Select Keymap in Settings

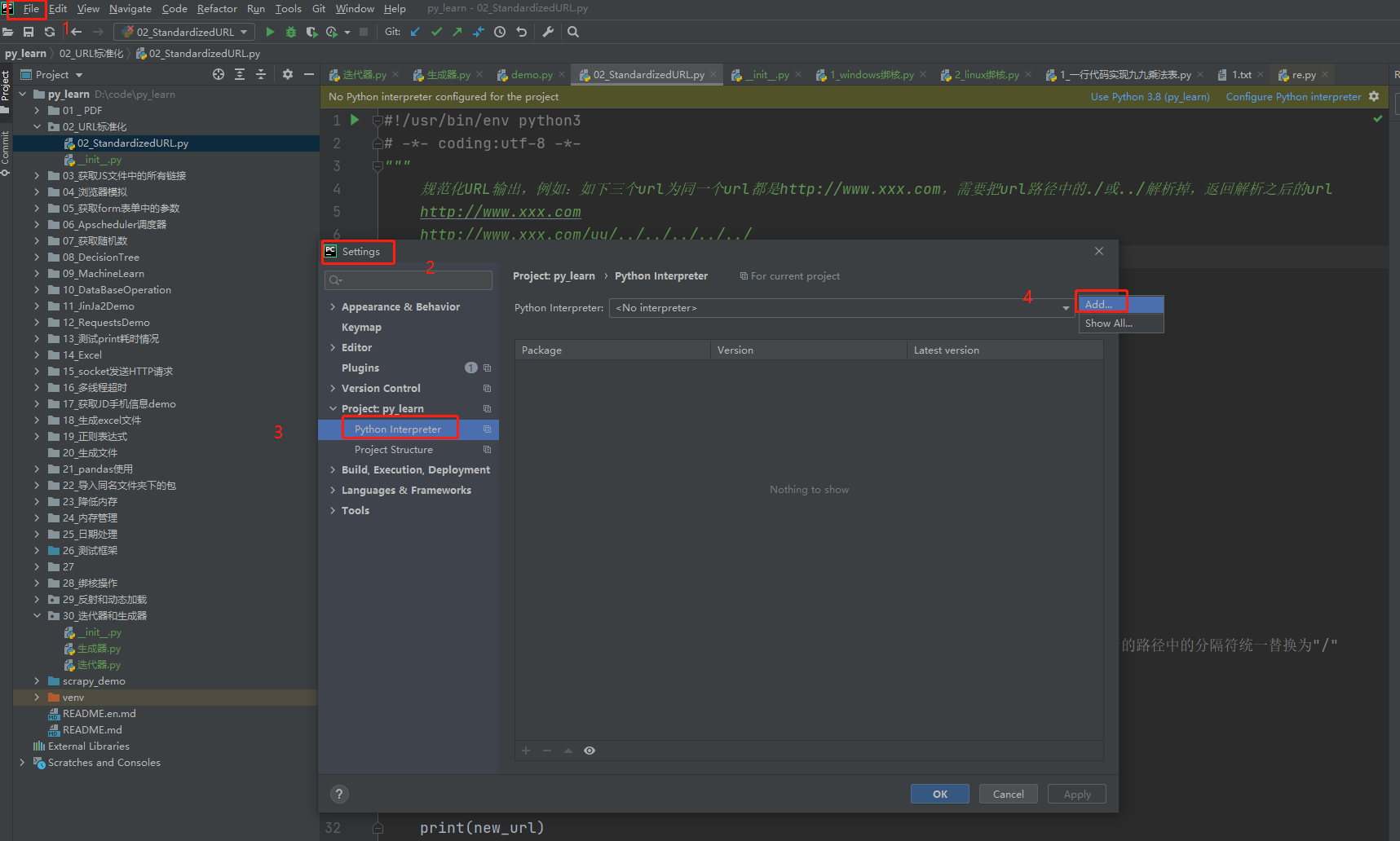click(x=361, y=327)
